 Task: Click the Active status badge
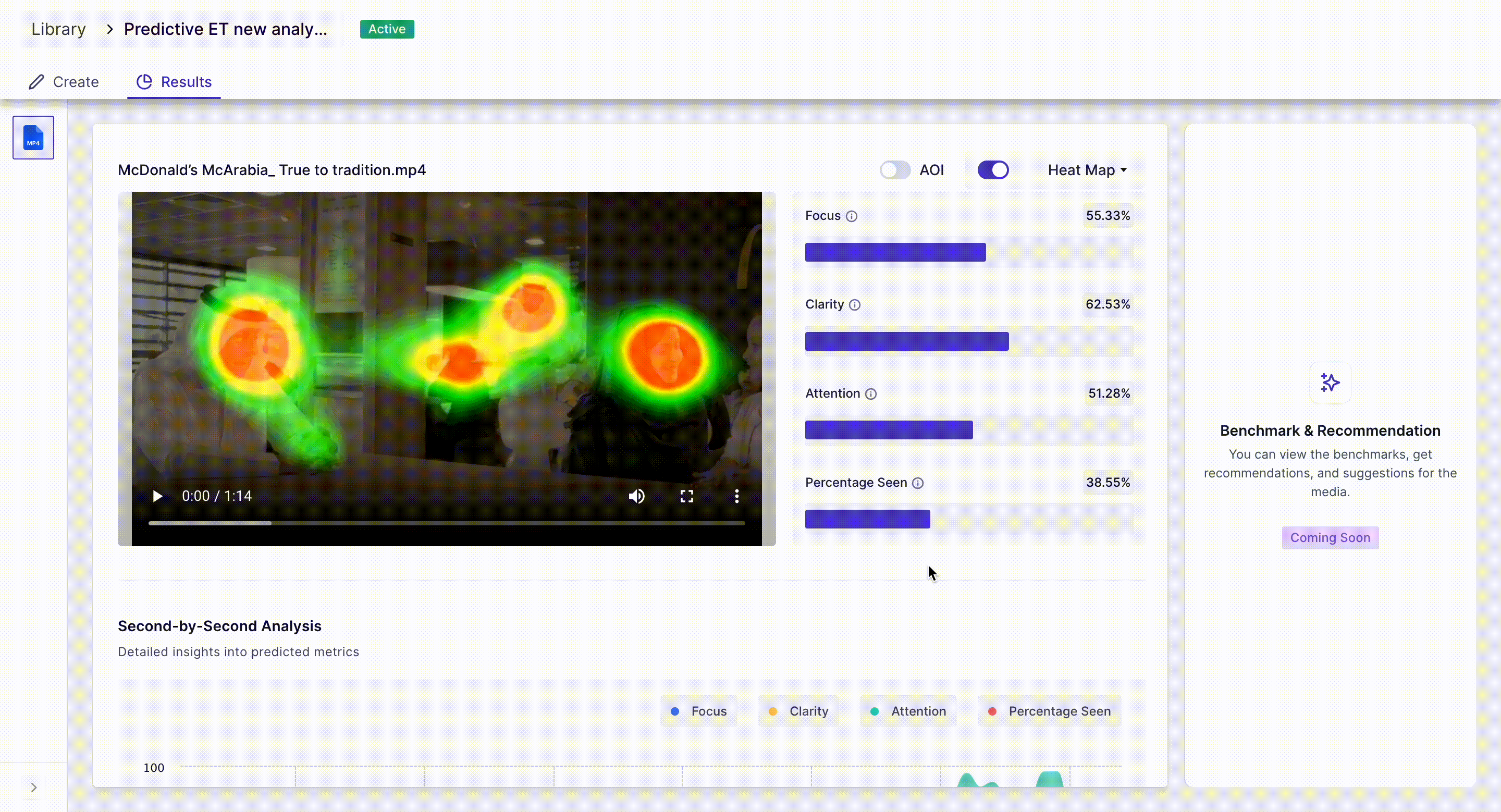[x=387, y=29]
